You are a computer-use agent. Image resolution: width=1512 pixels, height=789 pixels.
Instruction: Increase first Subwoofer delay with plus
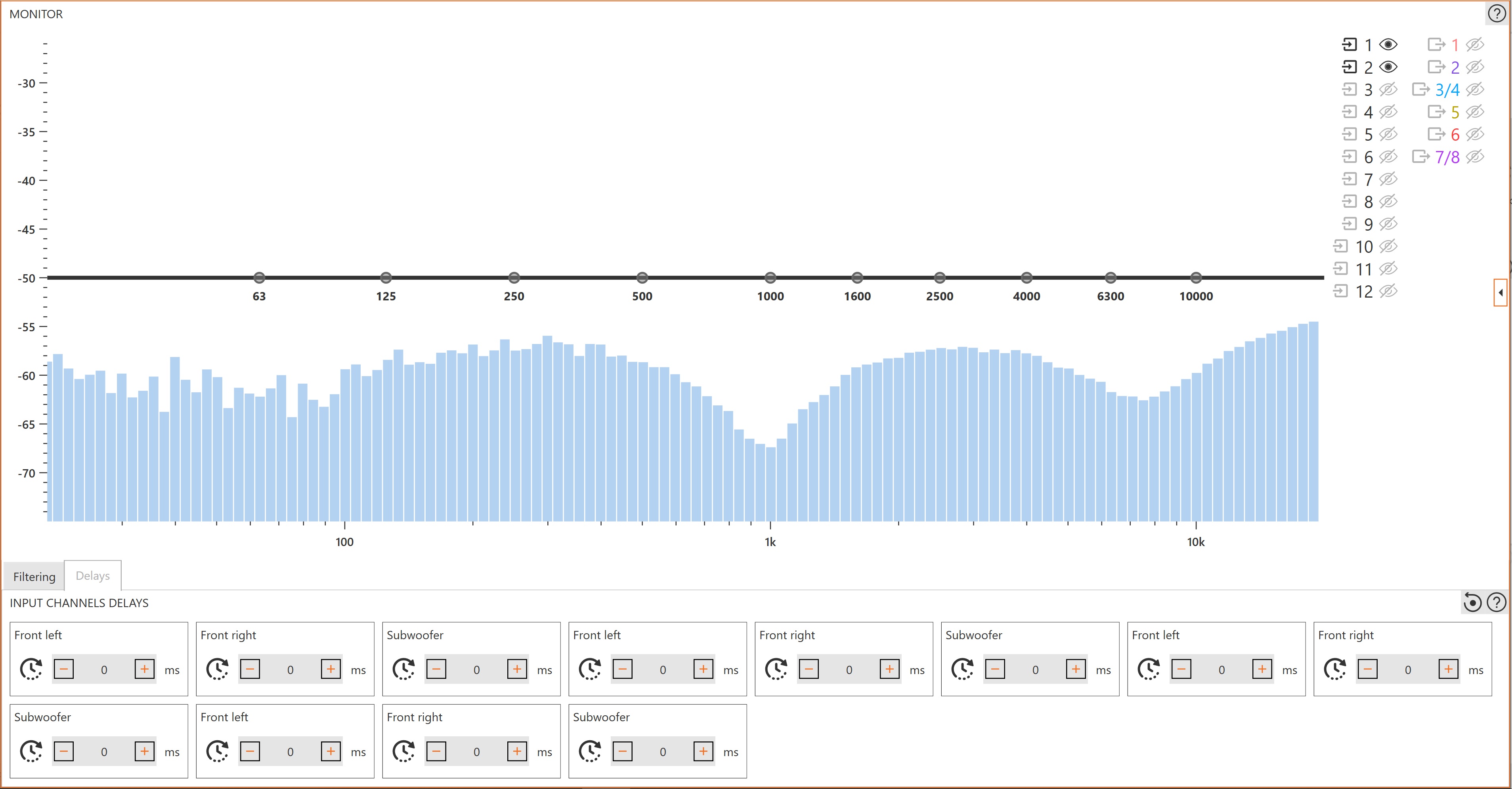pos(517,669)
